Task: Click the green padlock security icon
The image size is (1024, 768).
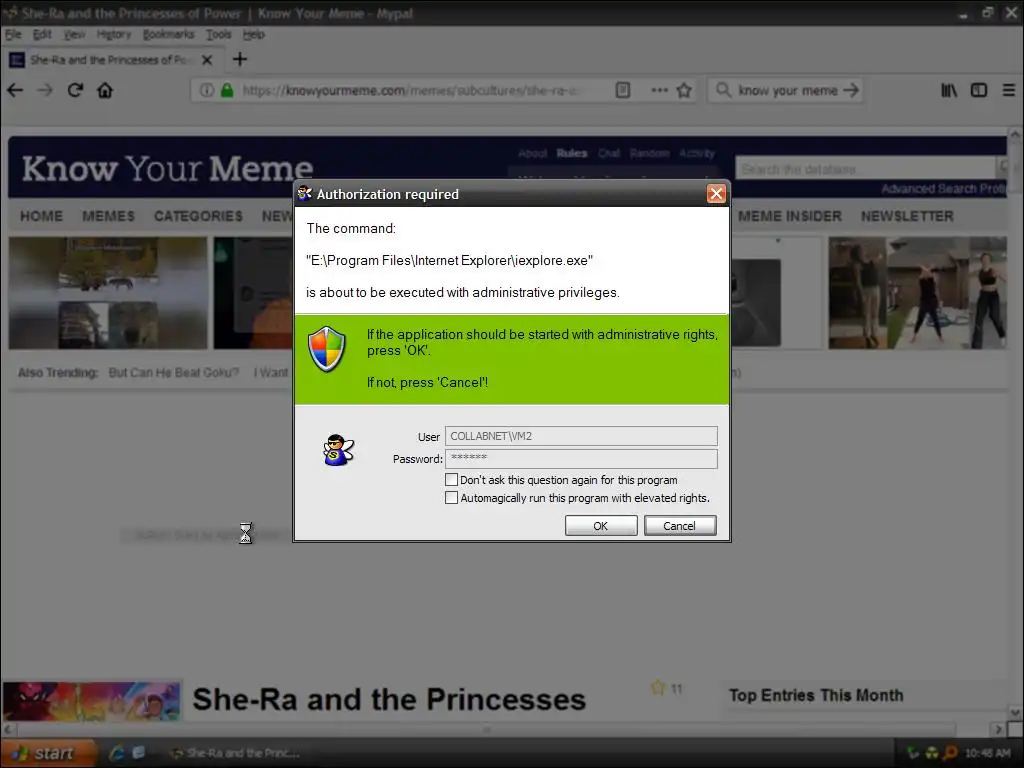Action: pos(227,90)
